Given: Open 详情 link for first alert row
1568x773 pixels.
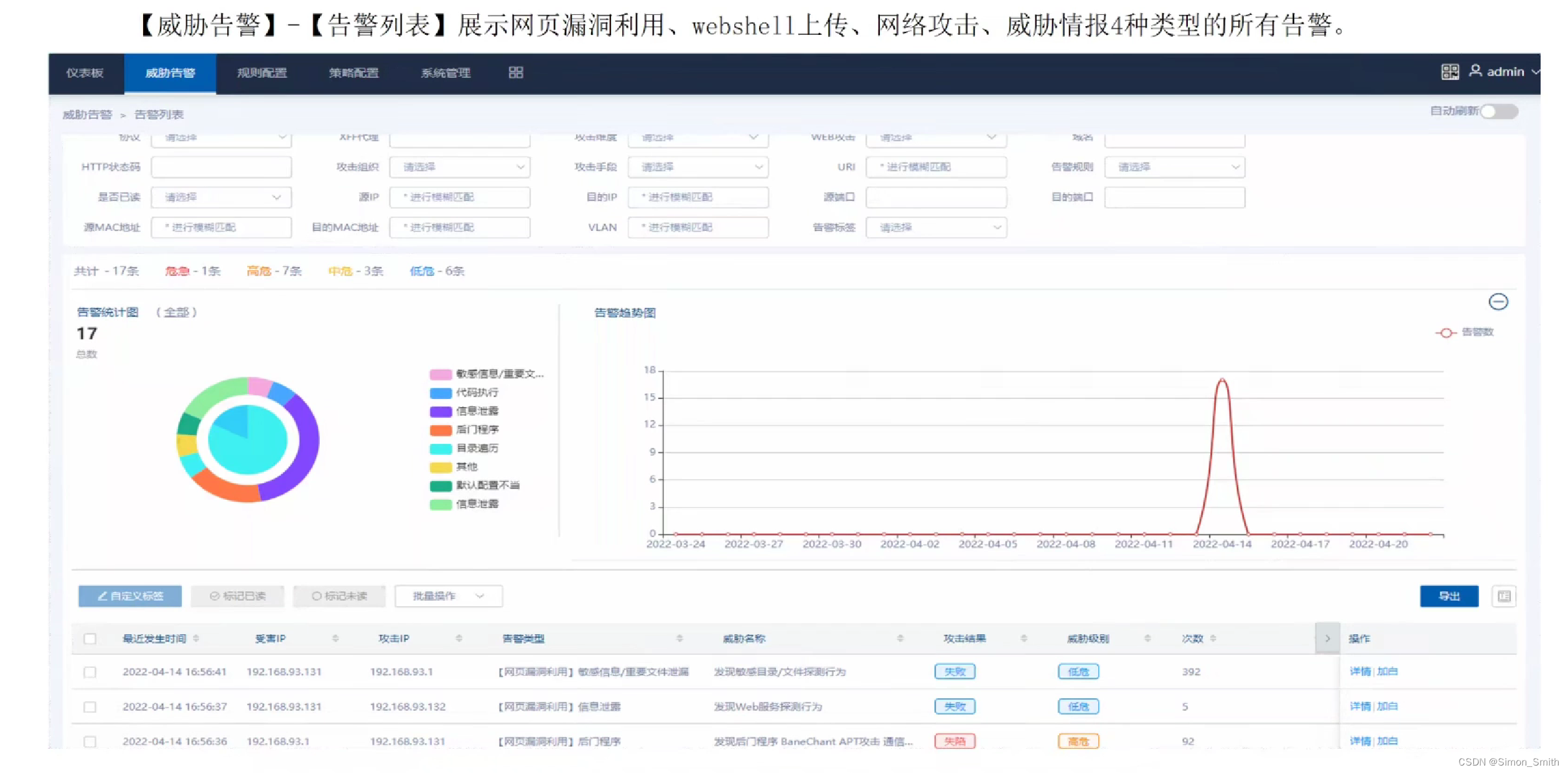Looking at the screenshot, I should coord(1360,672).
